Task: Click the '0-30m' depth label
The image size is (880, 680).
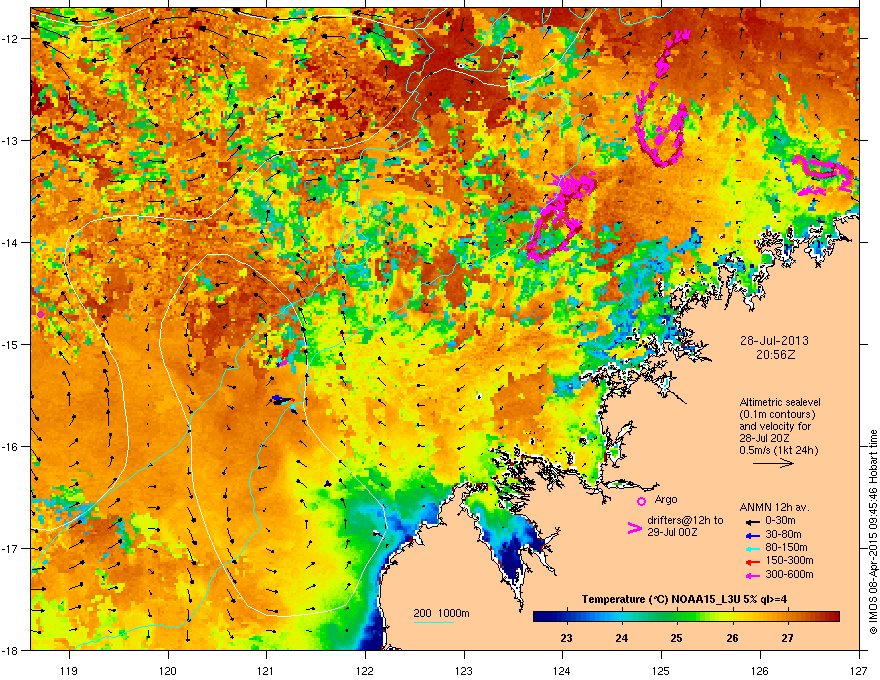Action: (x=780, y=521)
